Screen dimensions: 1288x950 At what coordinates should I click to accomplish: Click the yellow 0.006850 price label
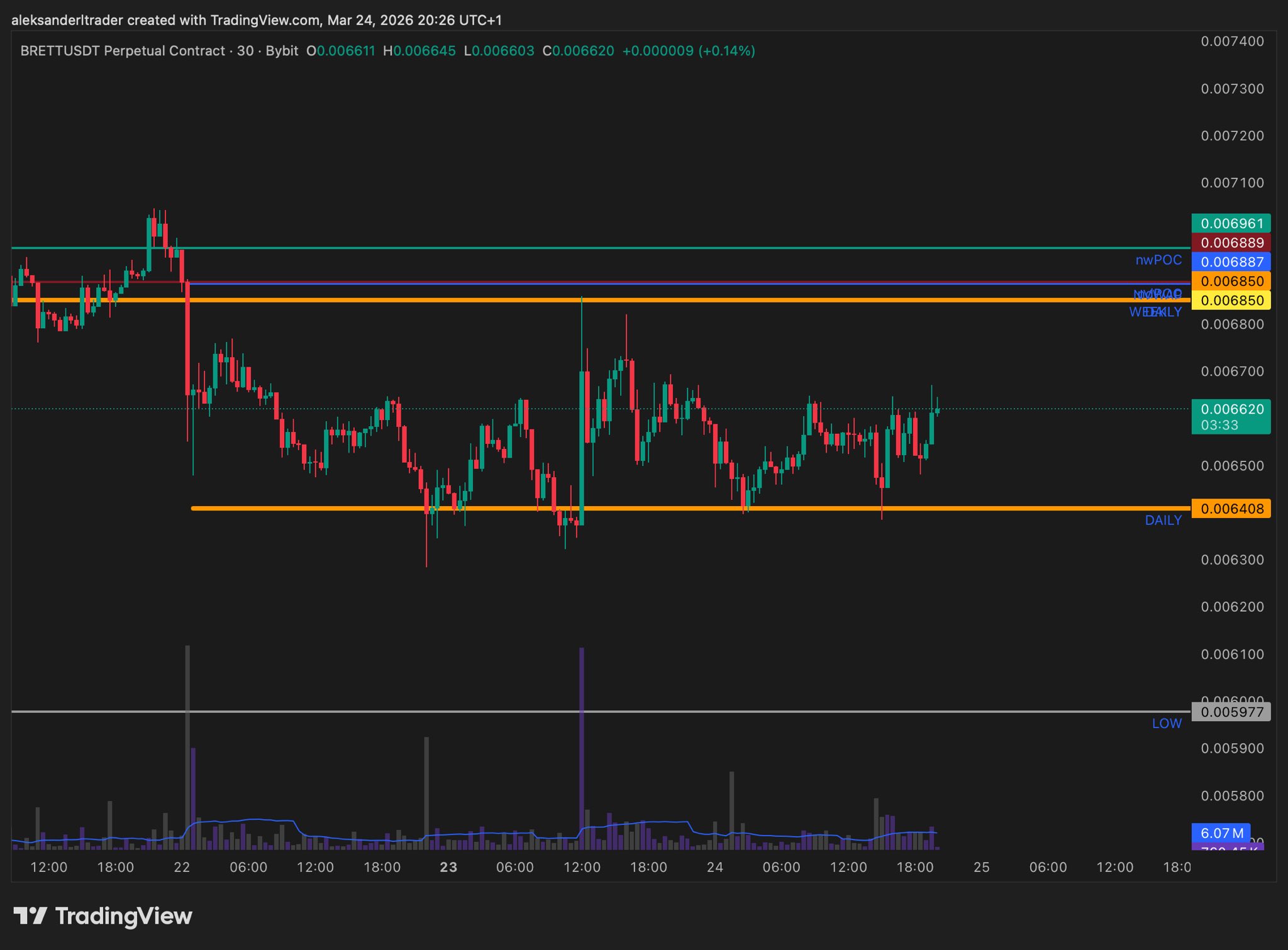pos(1231,301)
